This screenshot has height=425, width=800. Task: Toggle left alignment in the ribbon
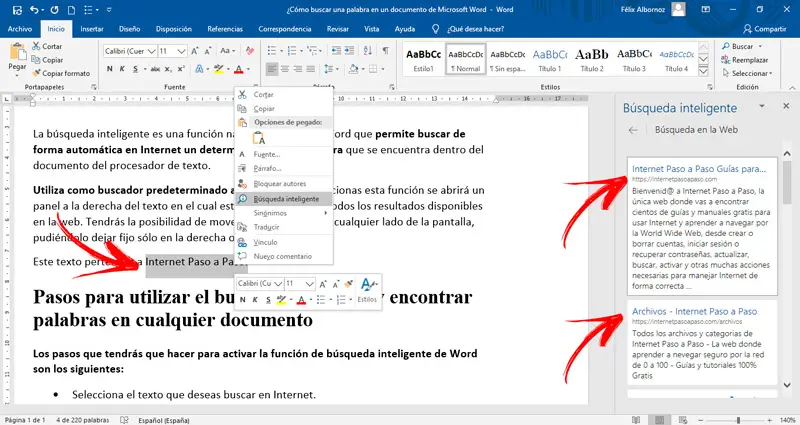(x=272, y=69)
